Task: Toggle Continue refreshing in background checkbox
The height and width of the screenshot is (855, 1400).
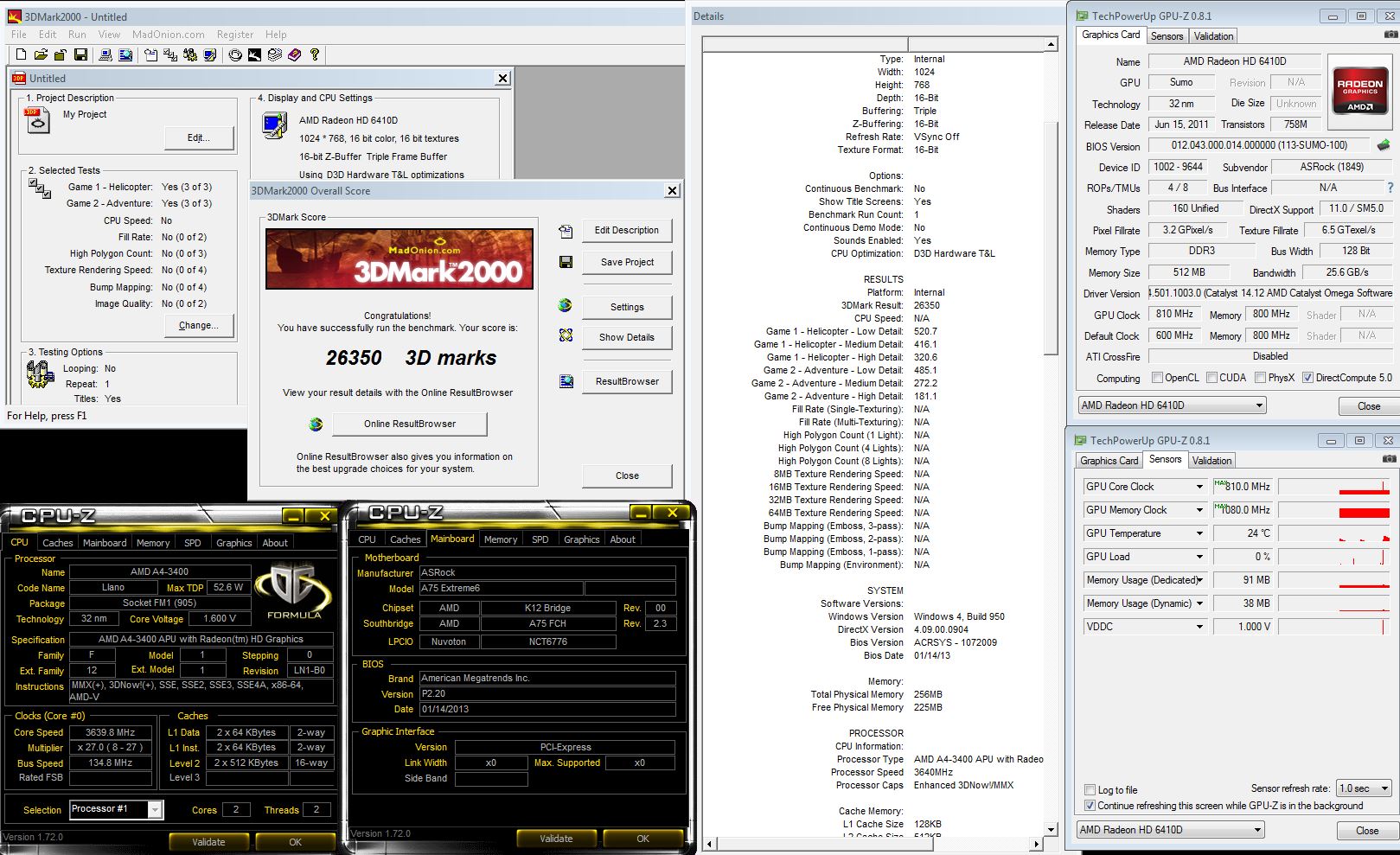Action: pyautogui.click(x=1090, y=806)
